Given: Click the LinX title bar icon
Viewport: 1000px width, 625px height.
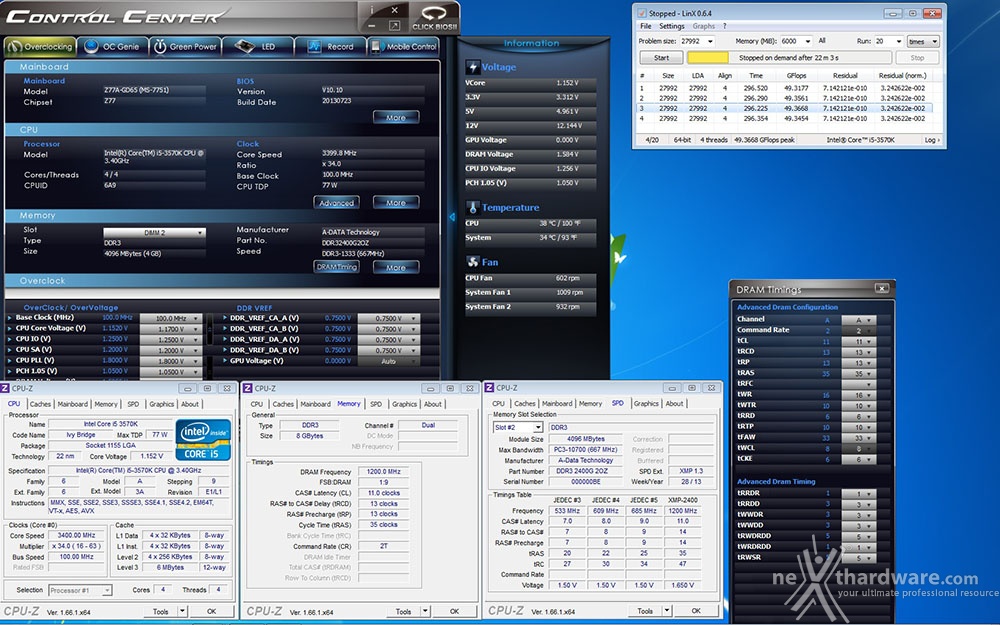Looking at the screenshot, I should click(x=642, y=13).
